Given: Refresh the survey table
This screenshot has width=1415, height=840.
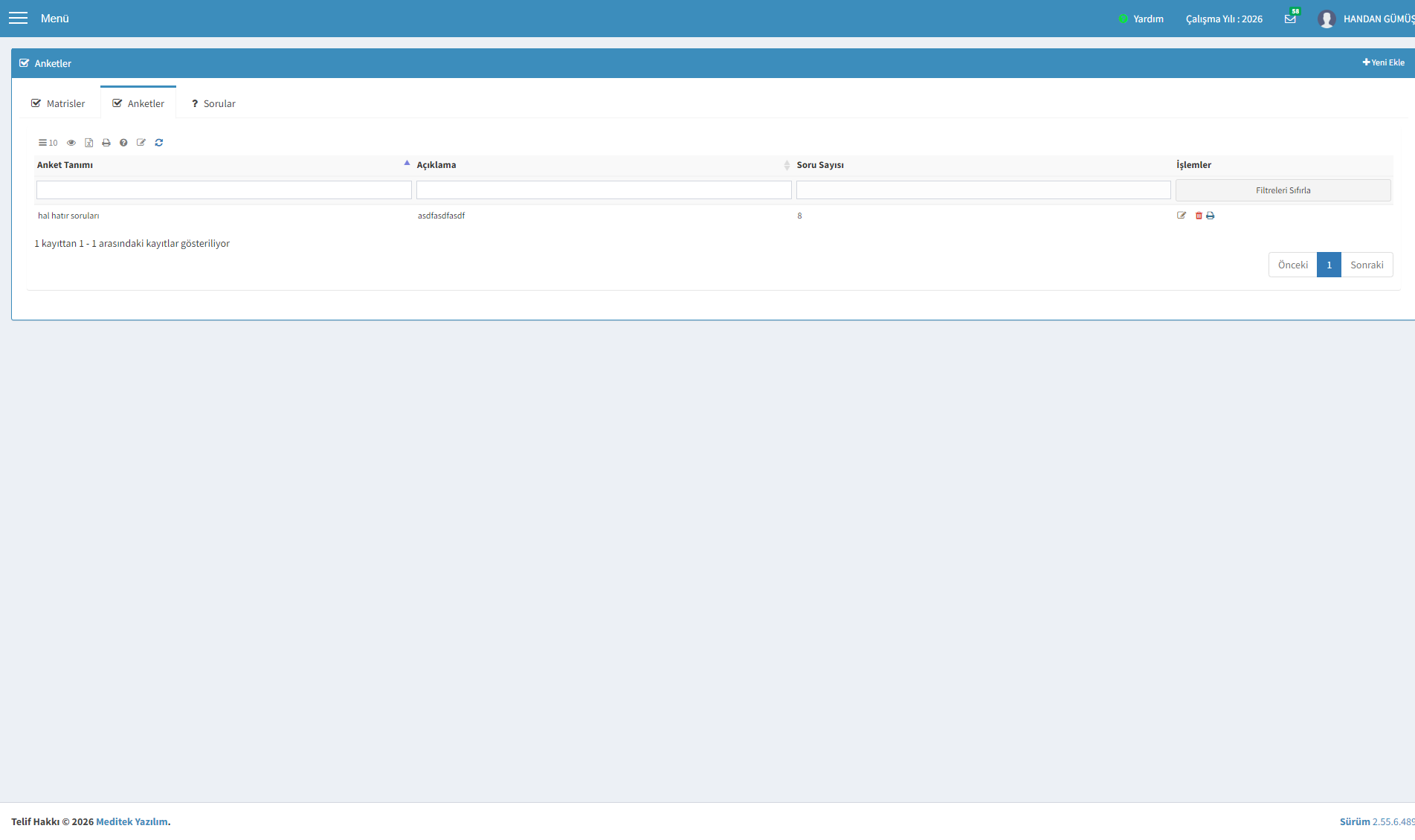Looking at the screenshot, I should tap(158, 143).
